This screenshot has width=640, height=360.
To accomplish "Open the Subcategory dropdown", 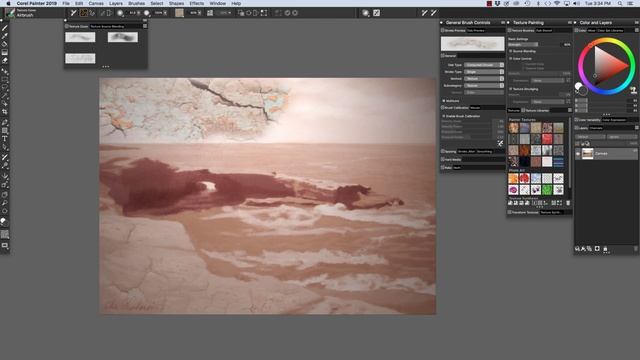I will coord(484,86).
